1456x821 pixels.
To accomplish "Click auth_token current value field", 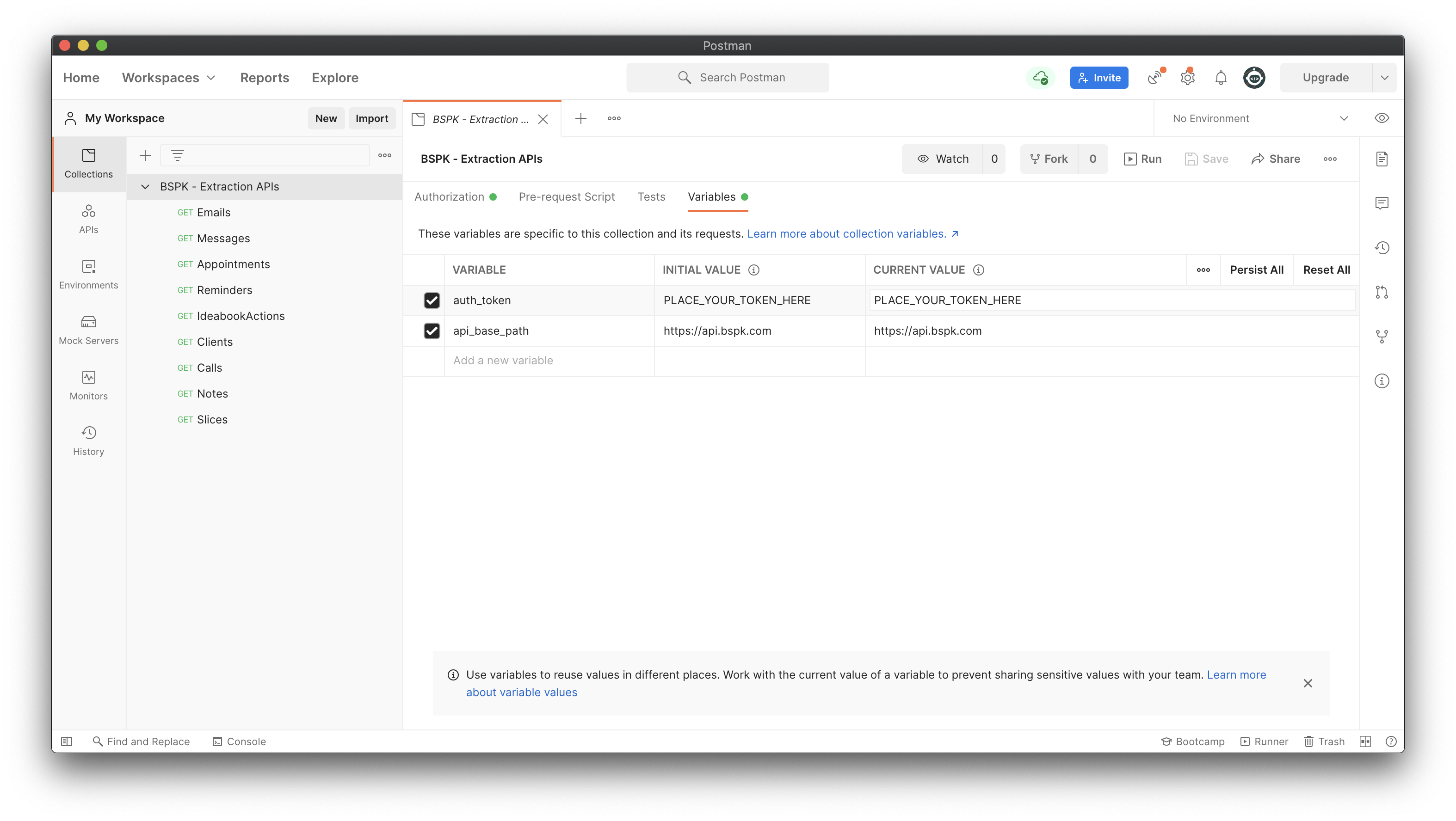I will pyautogui.click(x=1112, y=300).
